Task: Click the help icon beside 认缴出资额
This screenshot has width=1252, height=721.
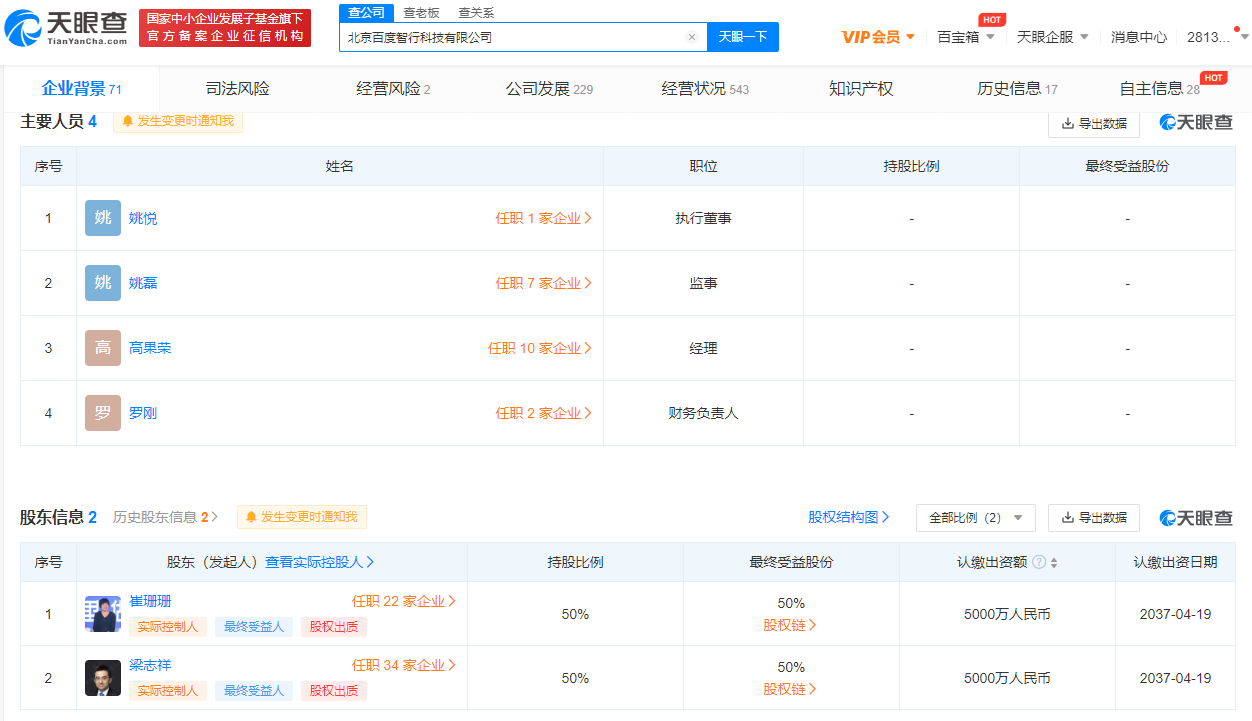Action: [x=1039, y=562]
